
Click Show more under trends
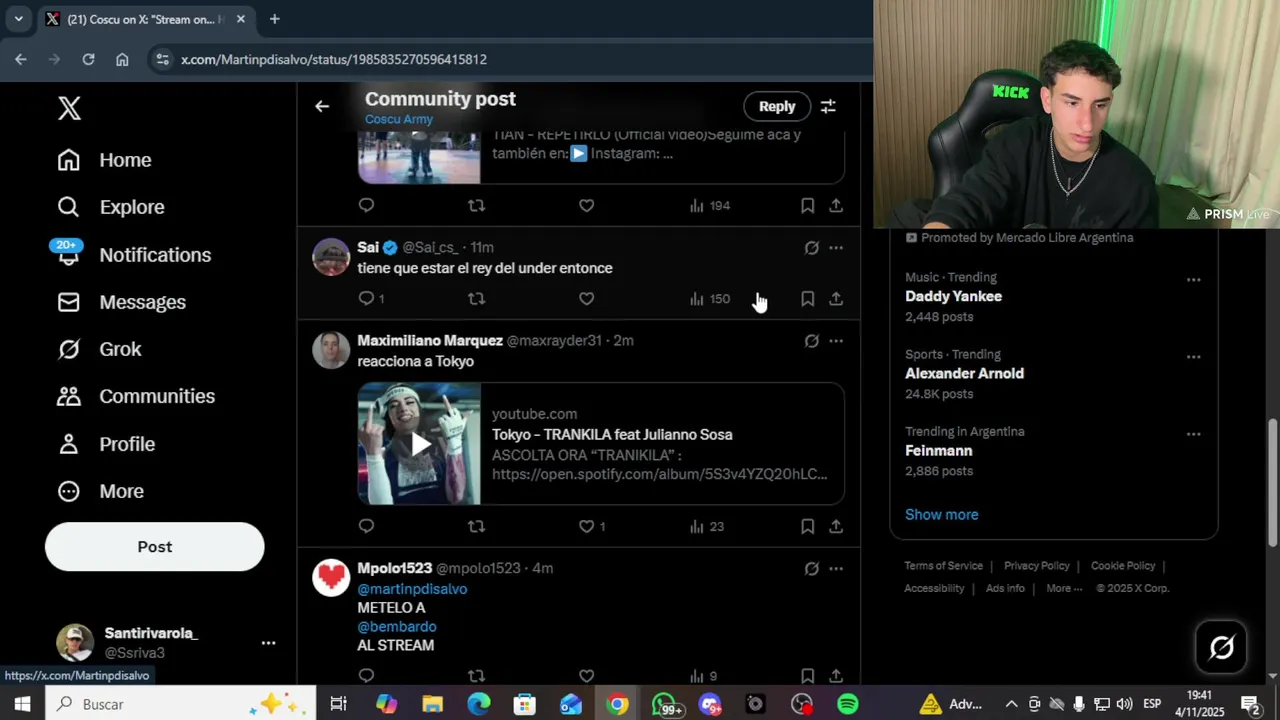coord(942,514)
